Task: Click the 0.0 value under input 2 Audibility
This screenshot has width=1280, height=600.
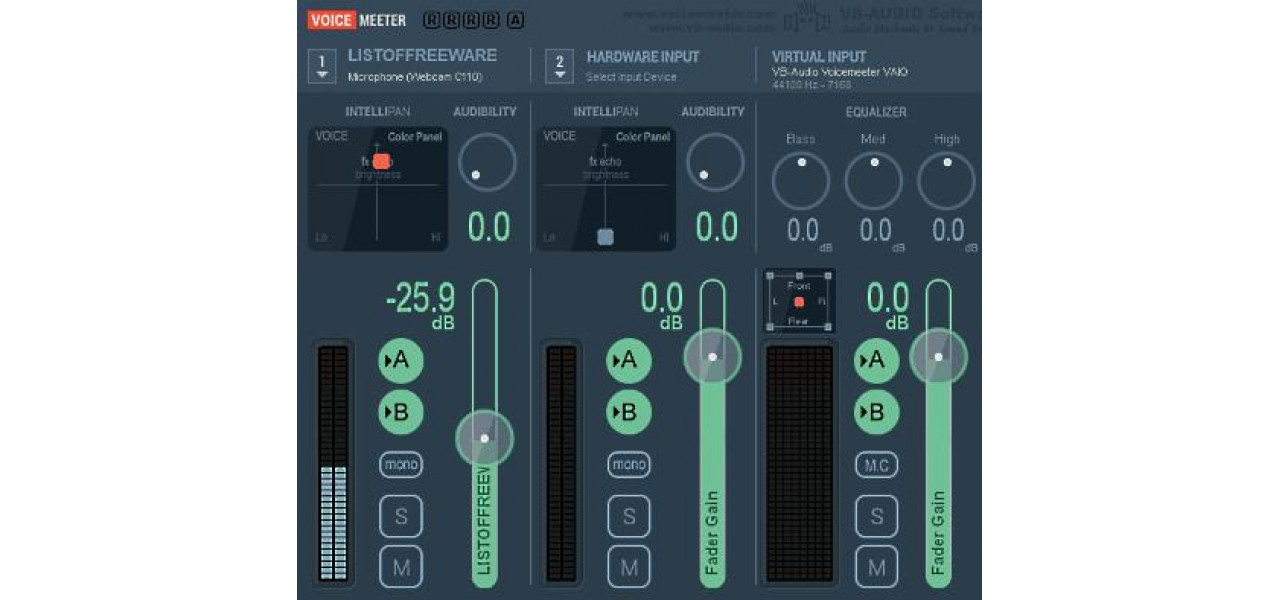Action: click(717, 228)
